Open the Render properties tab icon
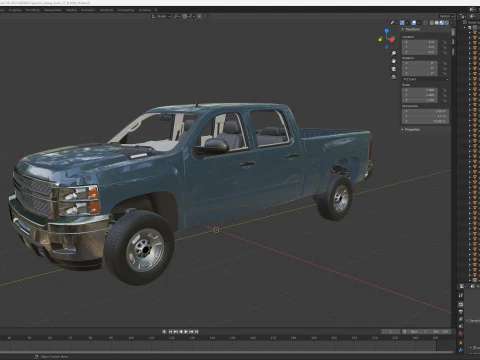The height and width of the screenshot is (360, 480). pyautogui.click(x=461, y=304)
